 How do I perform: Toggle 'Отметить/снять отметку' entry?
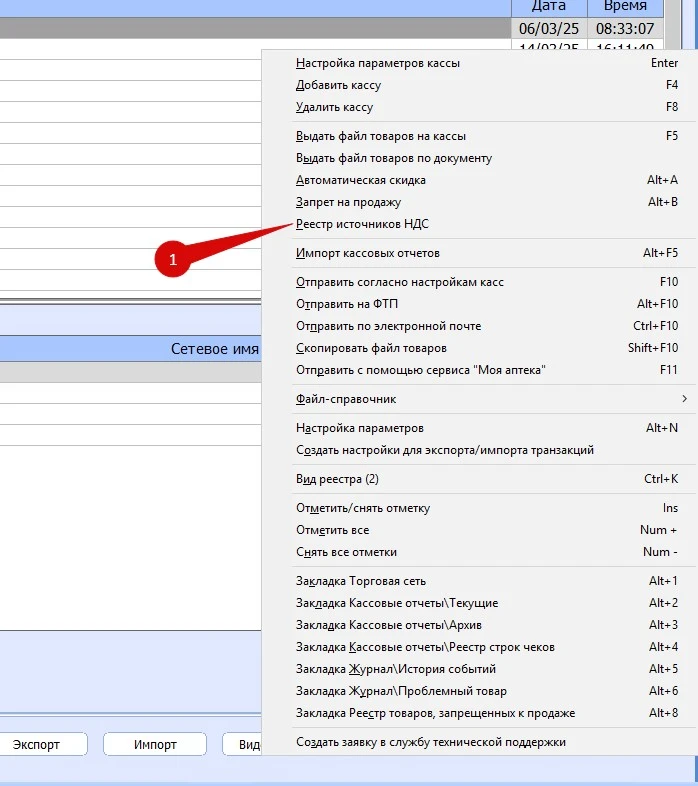(364, 508)
